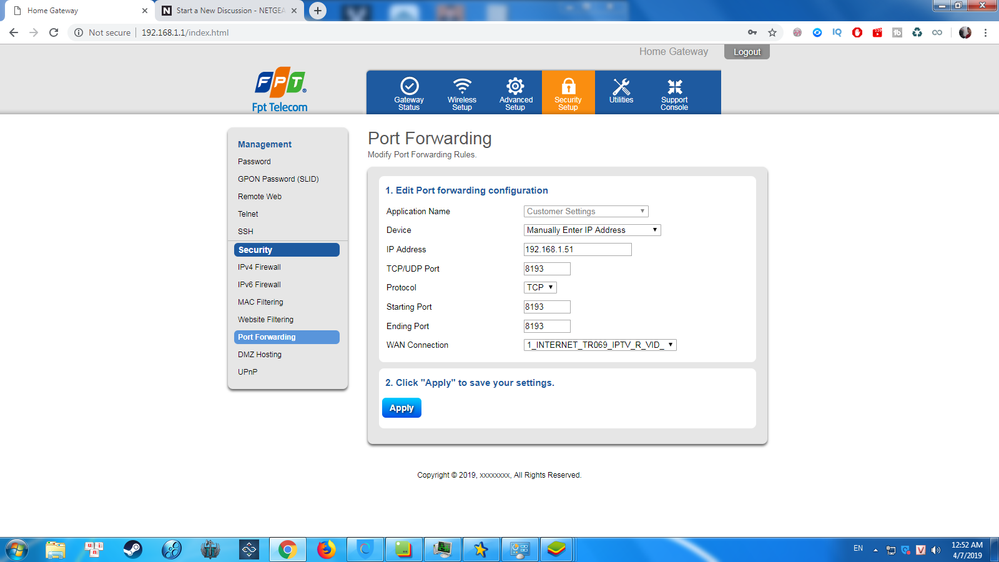Click the EN language indicator

[x=858, y=549]
